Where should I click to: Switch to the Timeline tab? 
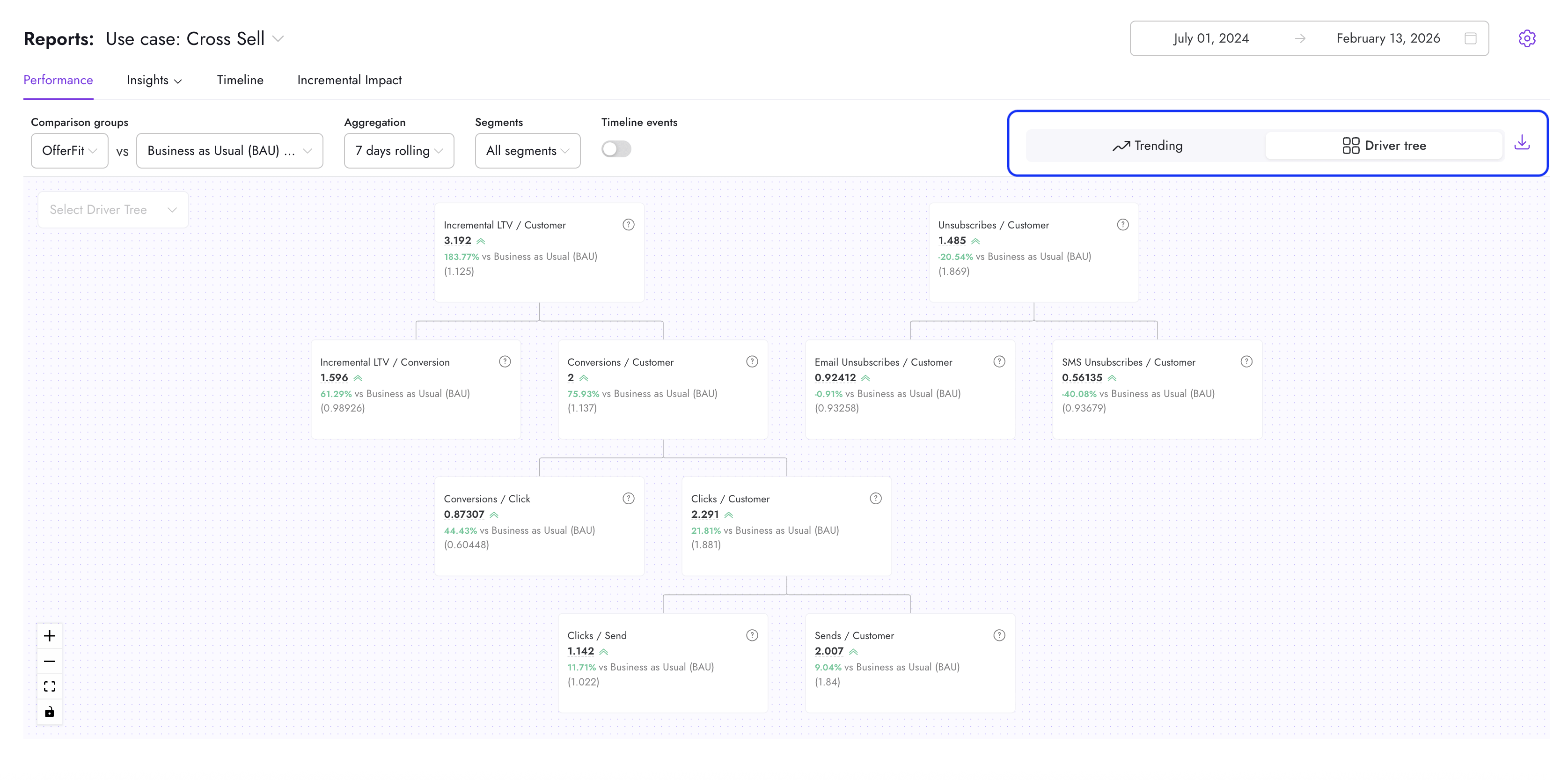point(240,80)
